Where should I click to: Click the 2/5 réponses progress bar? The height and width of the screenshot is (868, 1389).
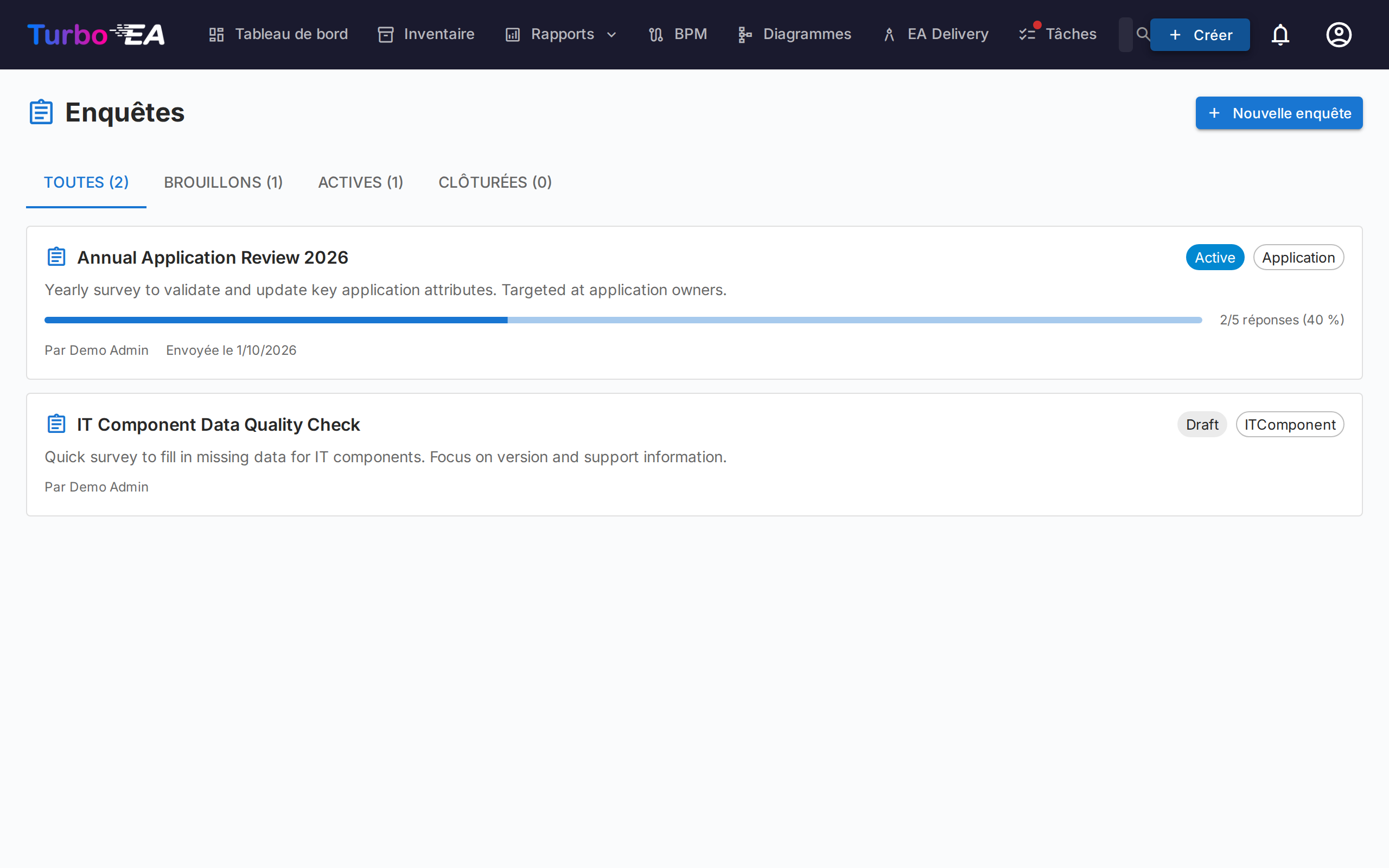point(623,320)
